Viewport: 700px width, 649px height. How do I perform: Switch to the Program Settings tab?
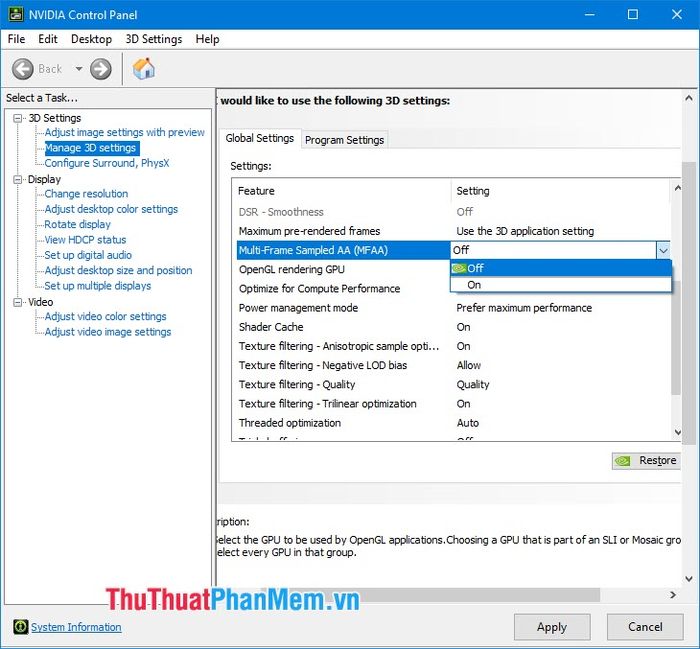tap(344, 140)
